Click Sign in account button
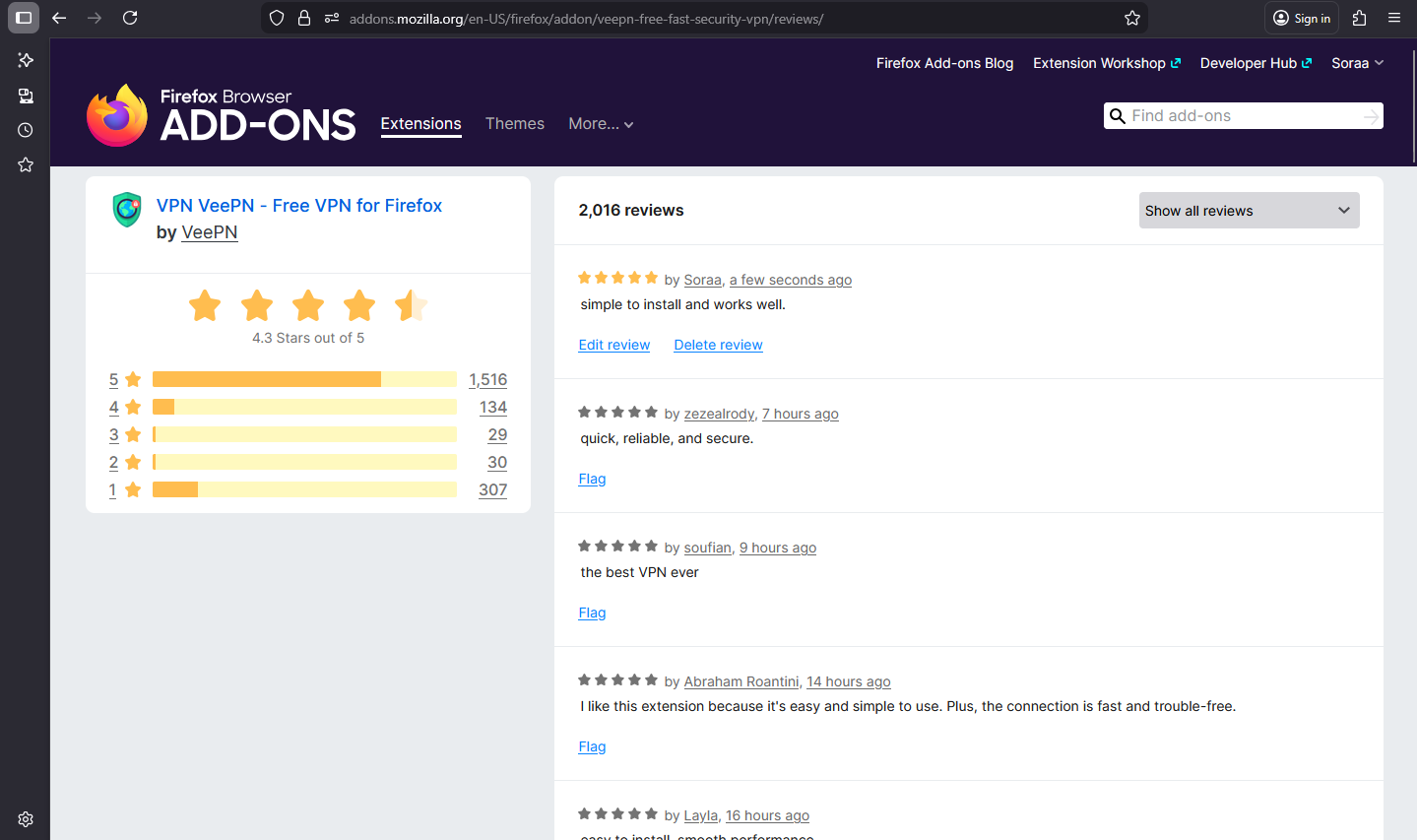 coord(1302,18)
